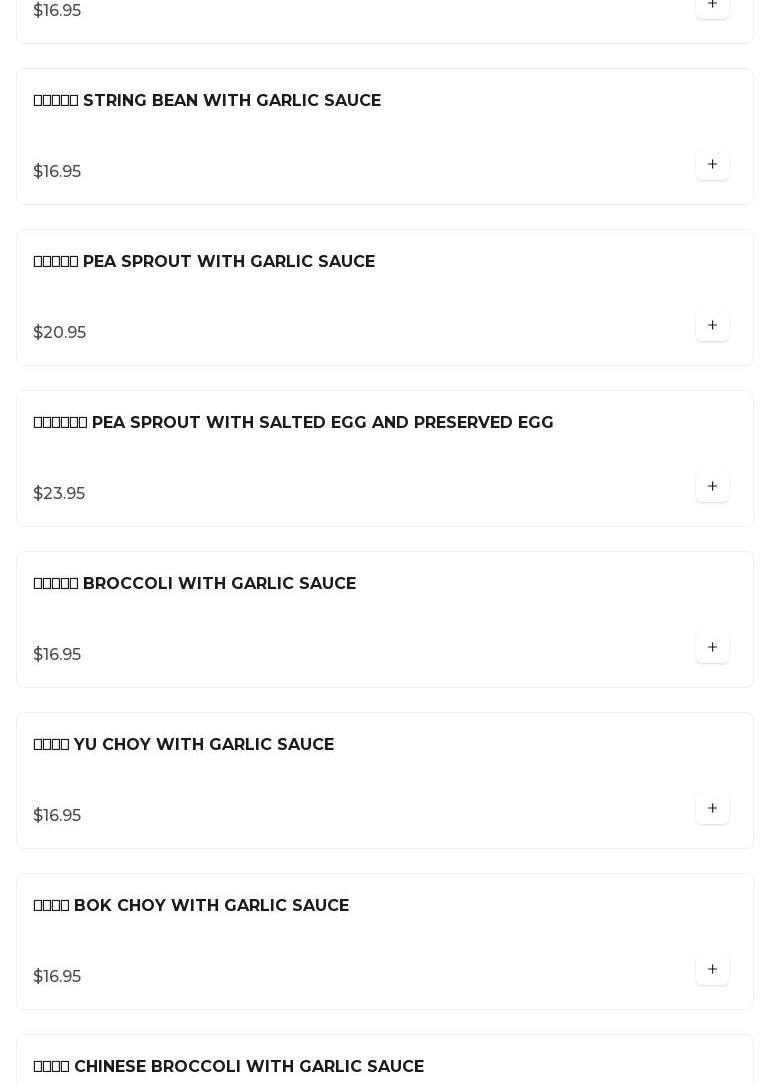Open Bok Choy with Garlic Sauce title
The image size is (770, 1084).
coord(191,906)
